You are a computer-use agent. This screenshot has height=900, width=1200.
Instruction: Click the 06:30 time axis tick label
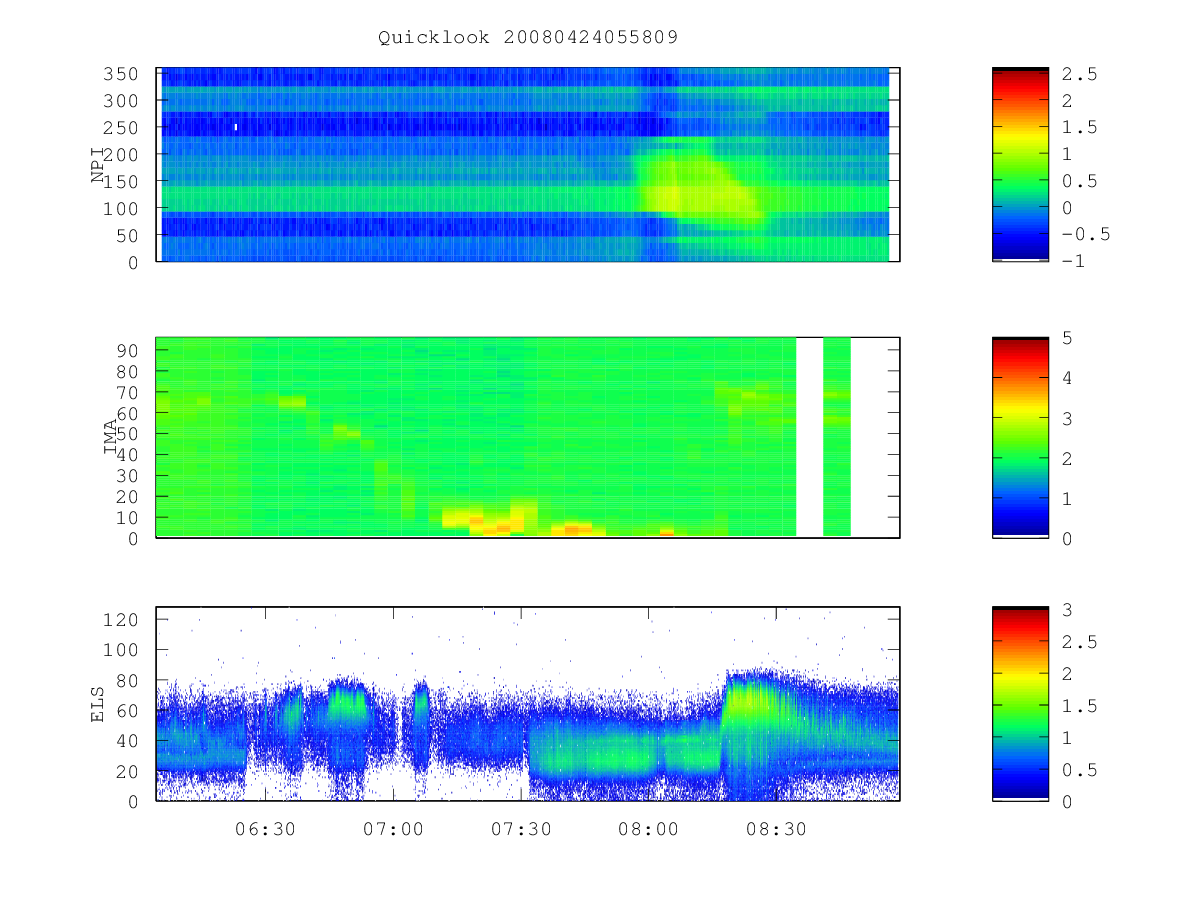[x=265, y=829]
